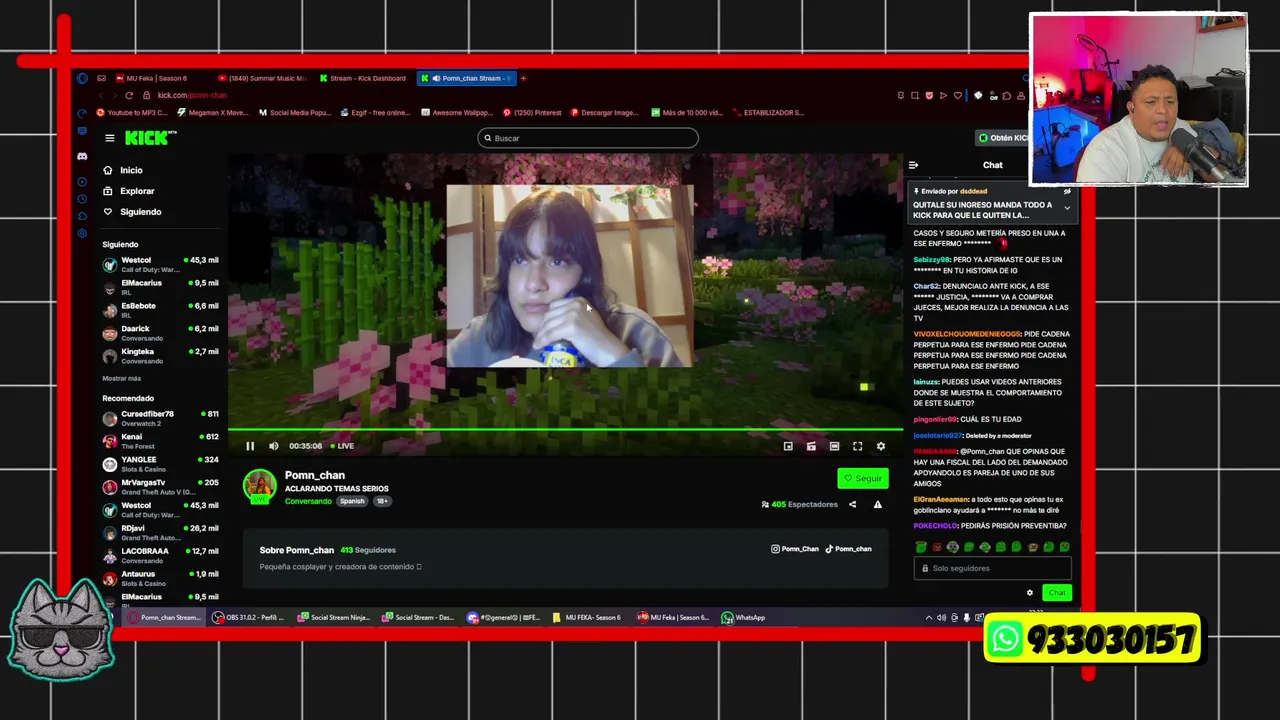
Task: Click the Solo seguidores chat input
Action: [992, 568]
